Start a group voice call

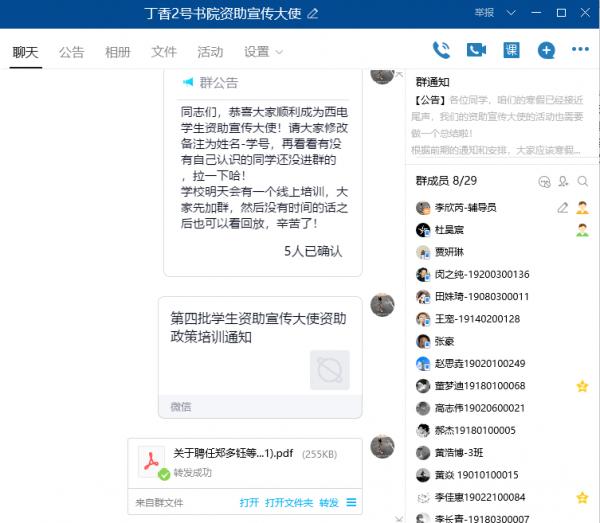click(x=441, y=49)
